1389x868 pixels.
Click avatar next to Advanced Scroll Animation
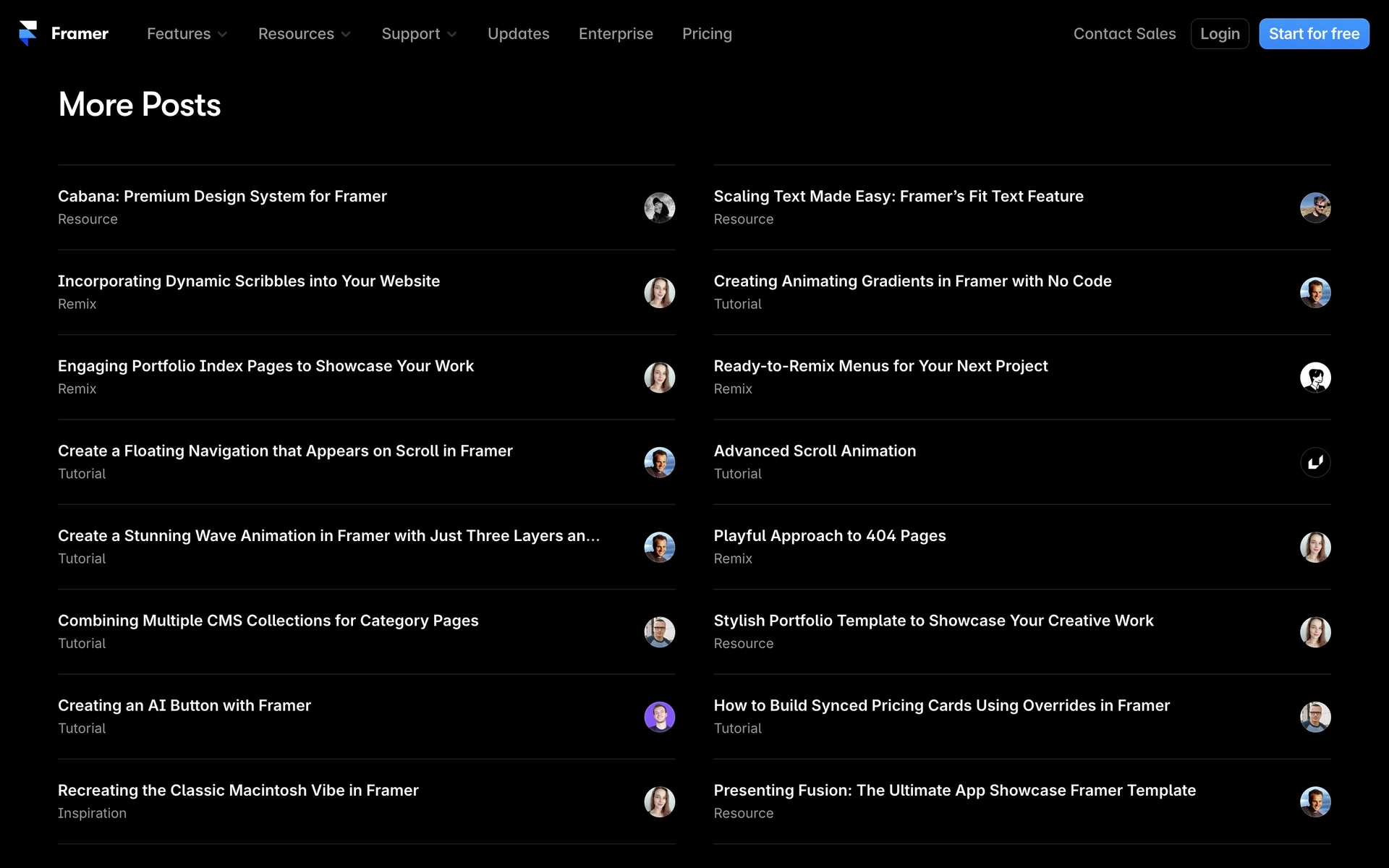coord(1314,462)
